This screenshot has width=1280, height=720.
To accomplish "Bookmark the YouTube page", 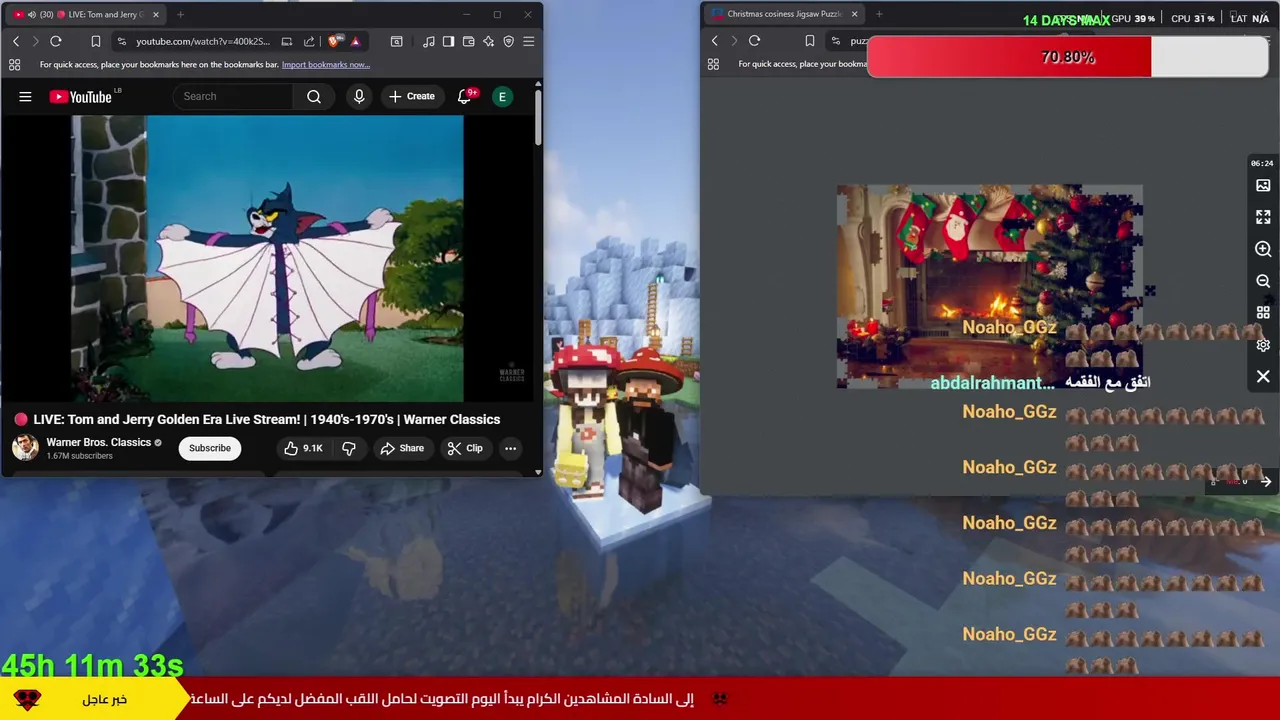I will (96, 41).
